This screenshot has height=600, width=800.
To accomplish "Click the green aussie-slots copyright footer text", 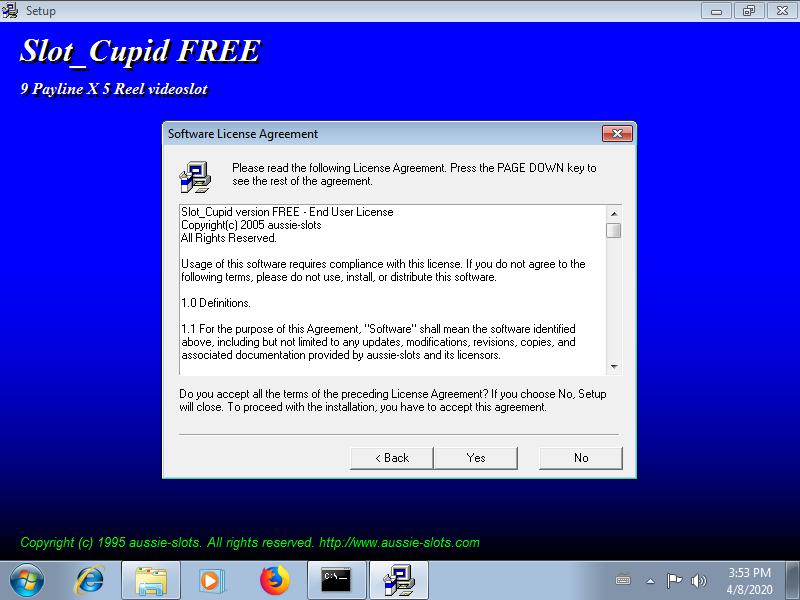I will [250, 542].
